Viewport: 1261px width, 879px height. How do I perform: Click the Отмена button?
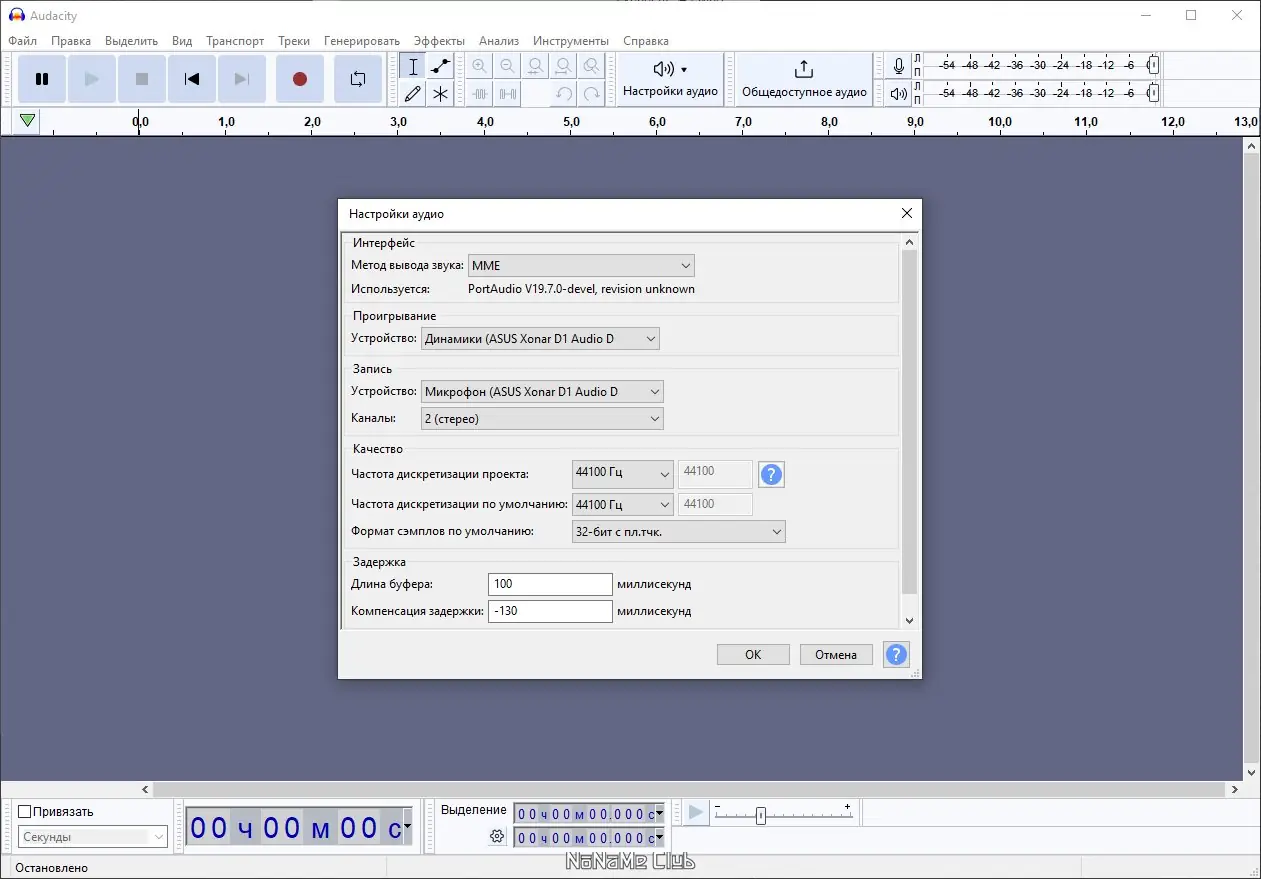click(x=836, y=655)
